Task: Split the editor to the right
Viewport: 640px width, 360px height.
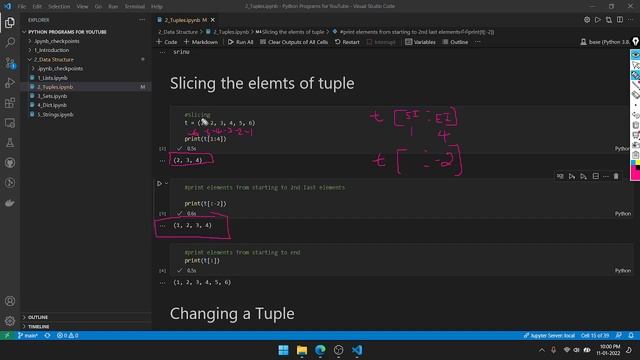Action: tap(620, 20)
